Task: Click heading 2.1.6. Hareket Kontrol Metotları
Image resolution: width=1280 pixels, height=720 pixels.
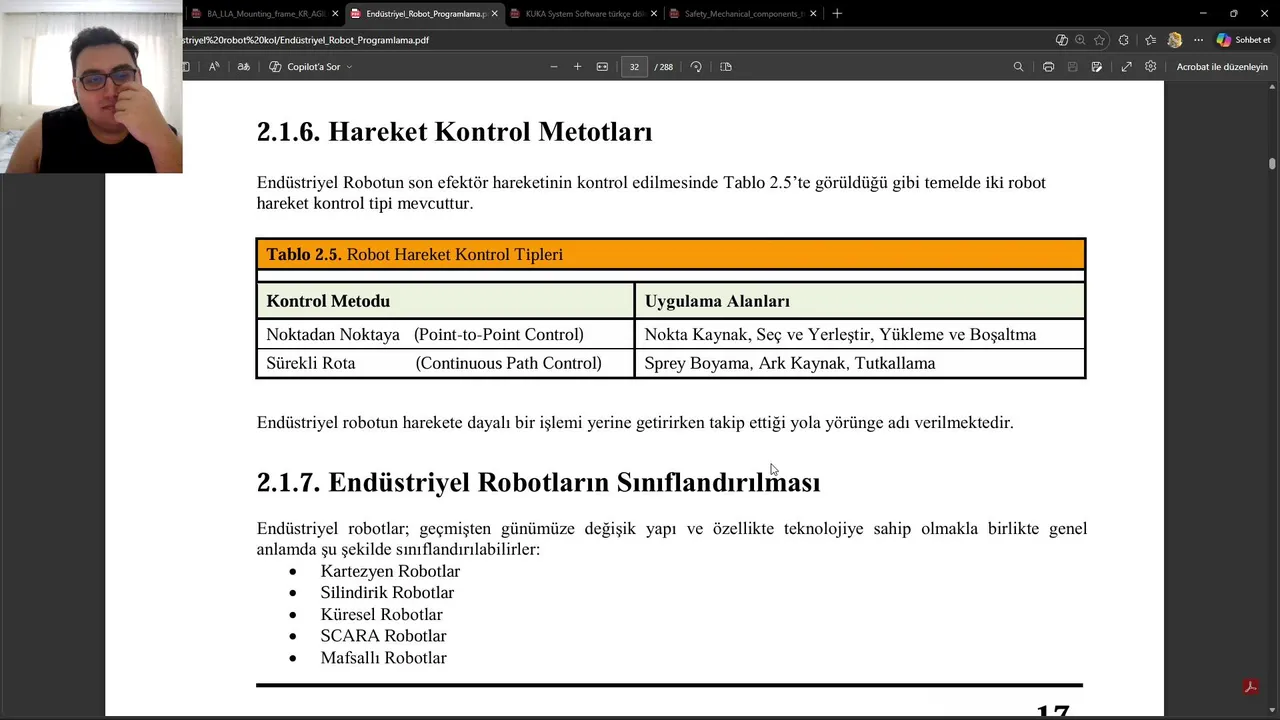Action: coord(454,132)
